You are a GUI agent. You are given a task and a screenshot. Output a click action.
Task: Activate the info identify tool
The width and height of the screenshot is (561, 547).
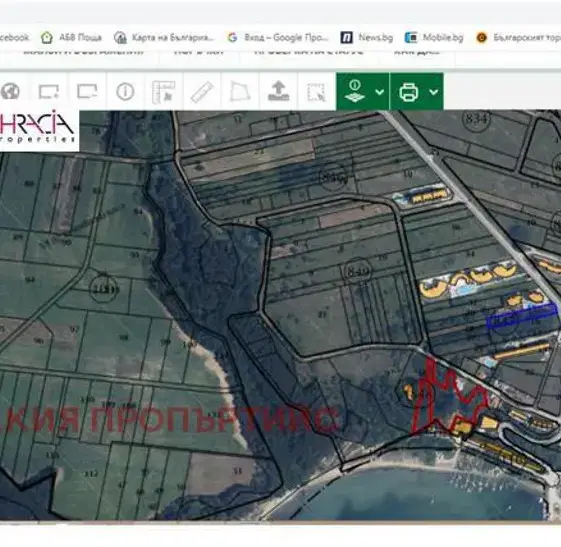125,92
